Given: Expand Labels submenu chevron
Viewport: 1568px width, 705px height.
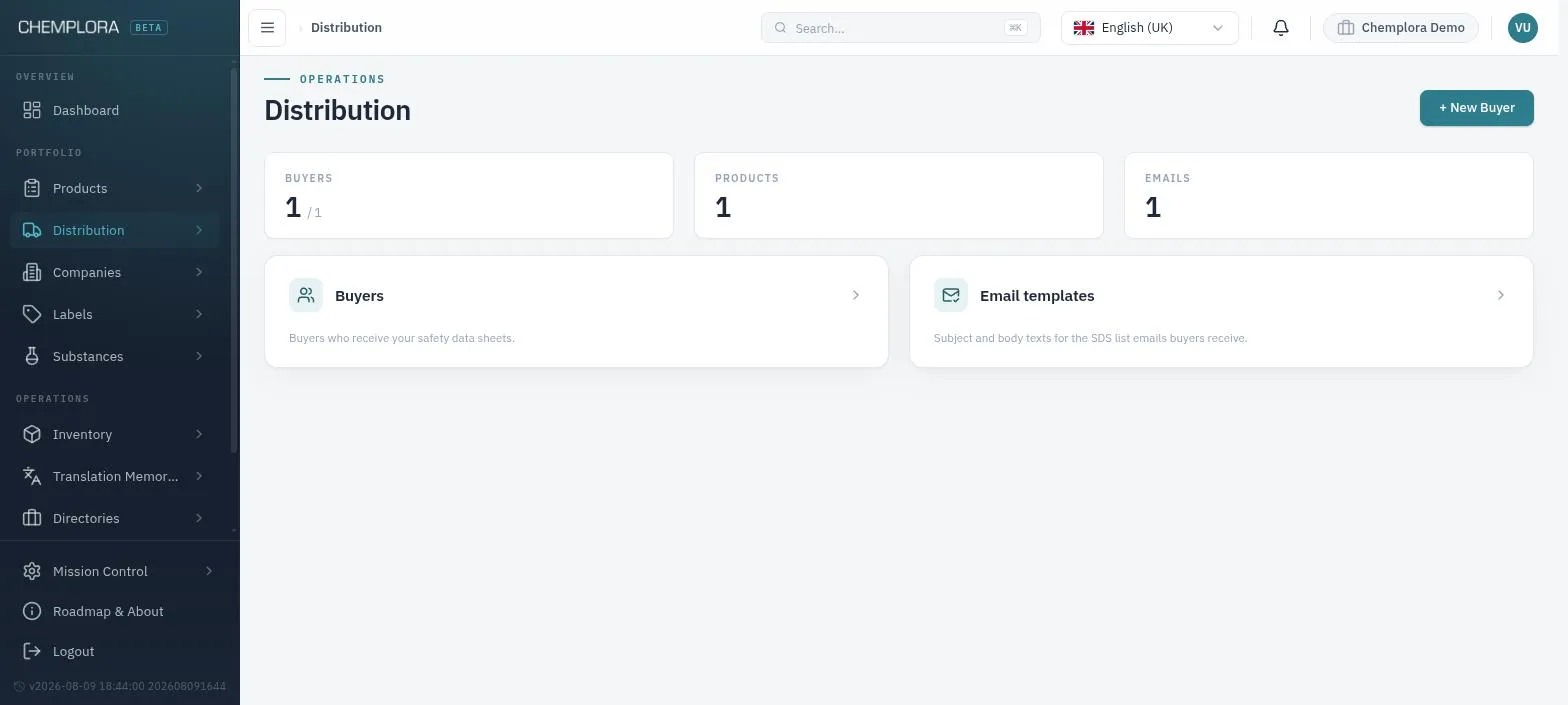Looking at the screenshot, I should point(199,314).
